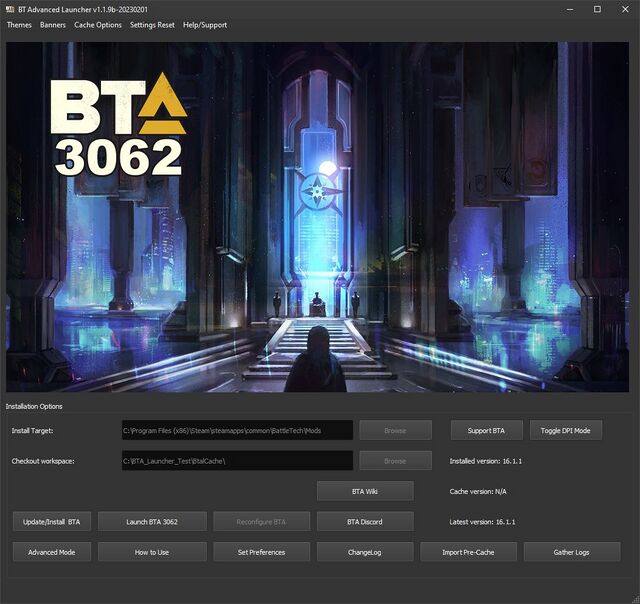Click Import Pre-Cache

(x=469, y=552)
